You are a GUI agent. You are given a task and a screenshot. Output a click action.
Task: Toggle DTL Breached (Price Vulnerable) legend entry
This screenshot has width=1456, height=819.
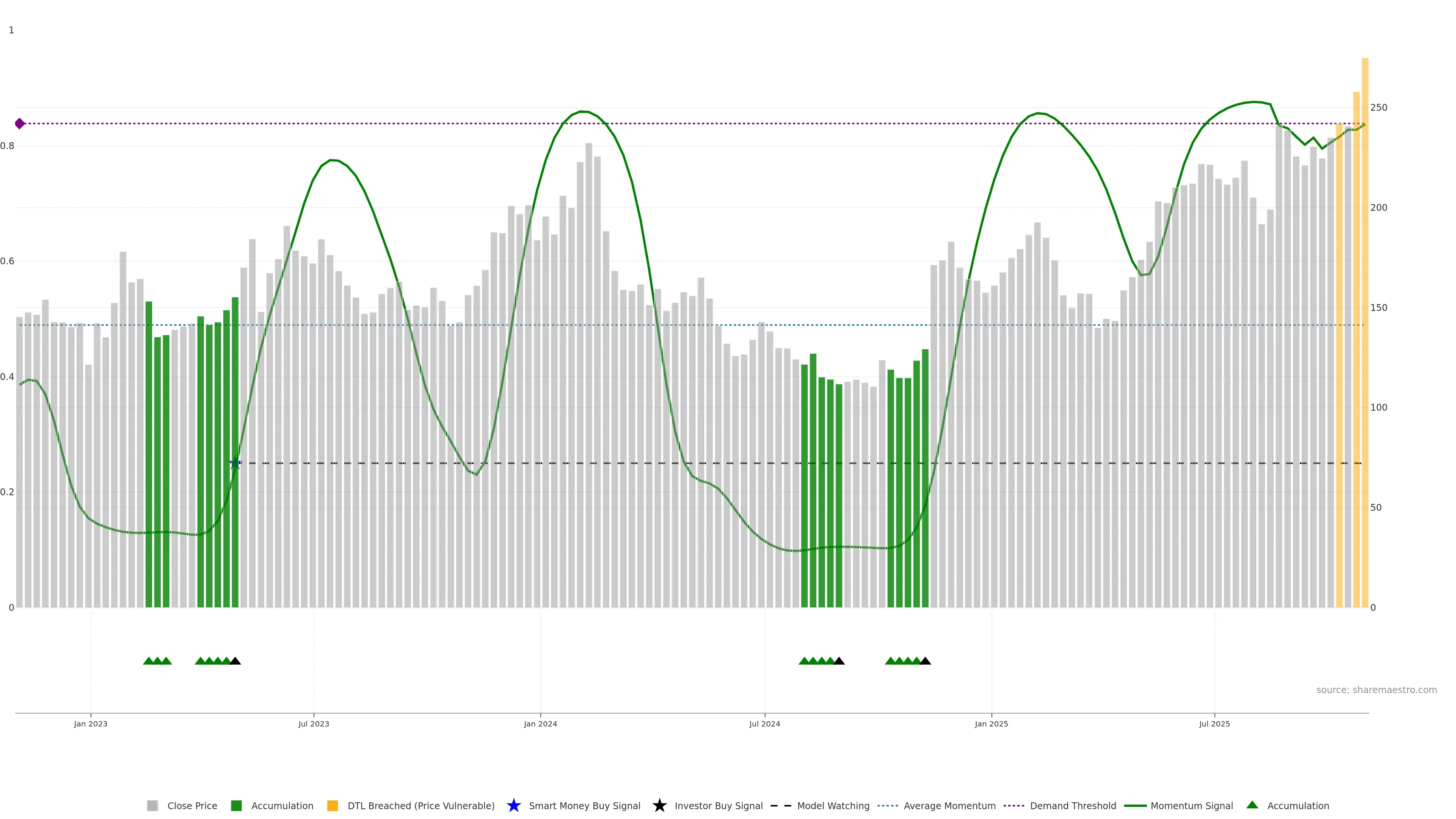pos(420,805)
